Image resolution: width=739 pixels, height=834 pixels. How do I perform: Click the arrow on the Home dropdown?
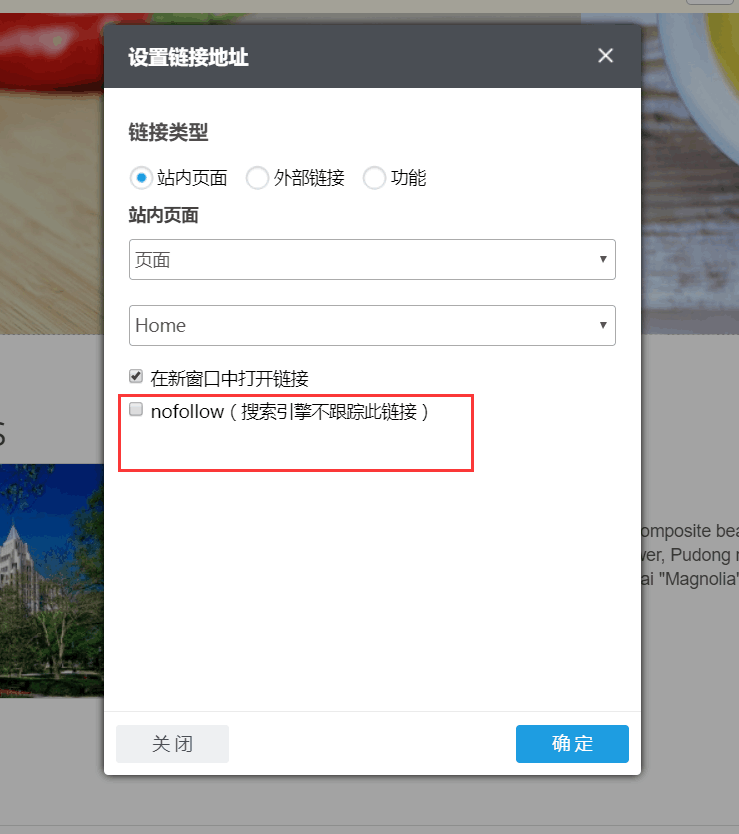(603, 325)
